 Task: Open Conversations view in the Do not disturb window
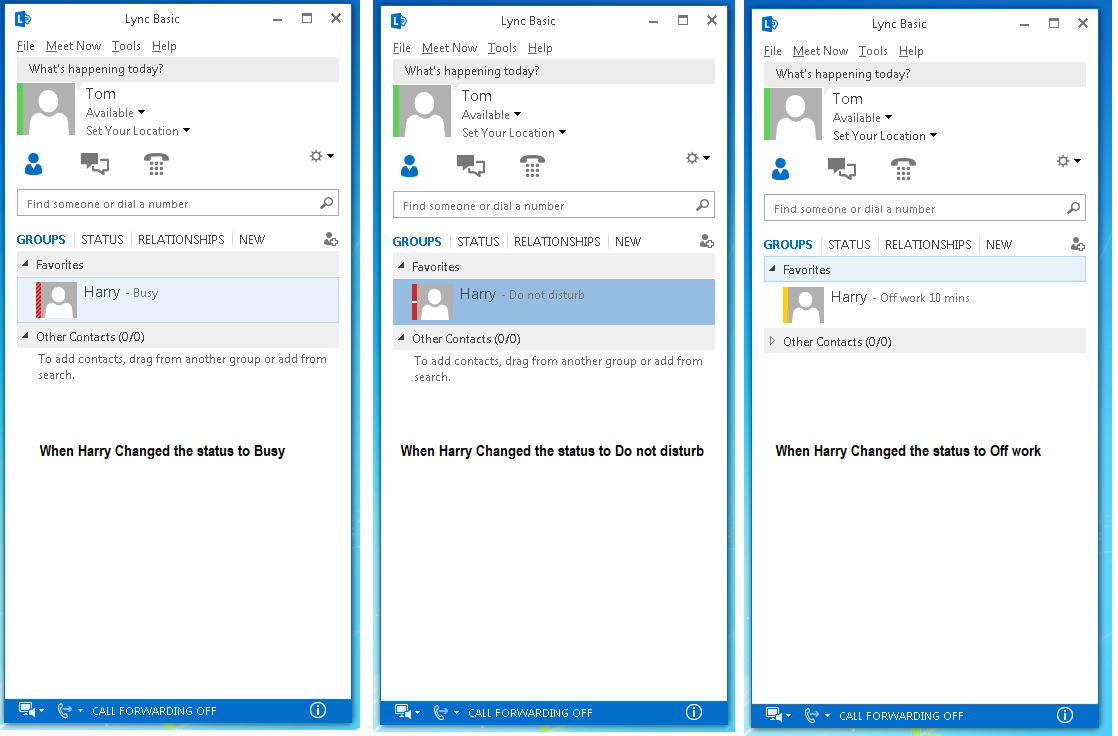point(471,166)
